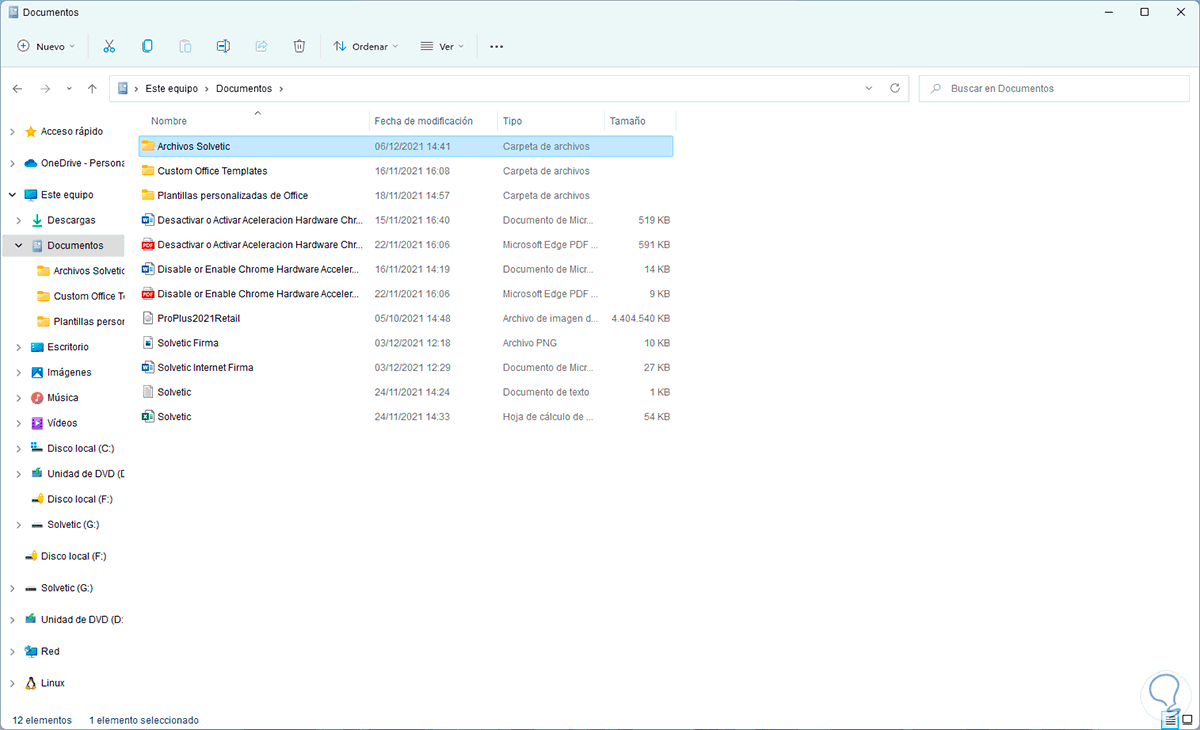
Task: Open the Nuevo dropdown button
Action: [46, 46]
